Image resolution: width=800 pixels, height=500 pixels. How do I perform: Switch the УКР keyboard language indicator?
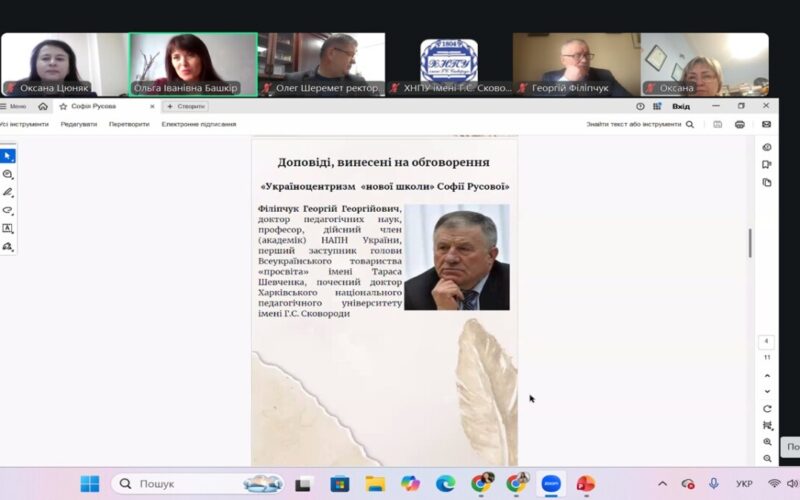(744, 483)
